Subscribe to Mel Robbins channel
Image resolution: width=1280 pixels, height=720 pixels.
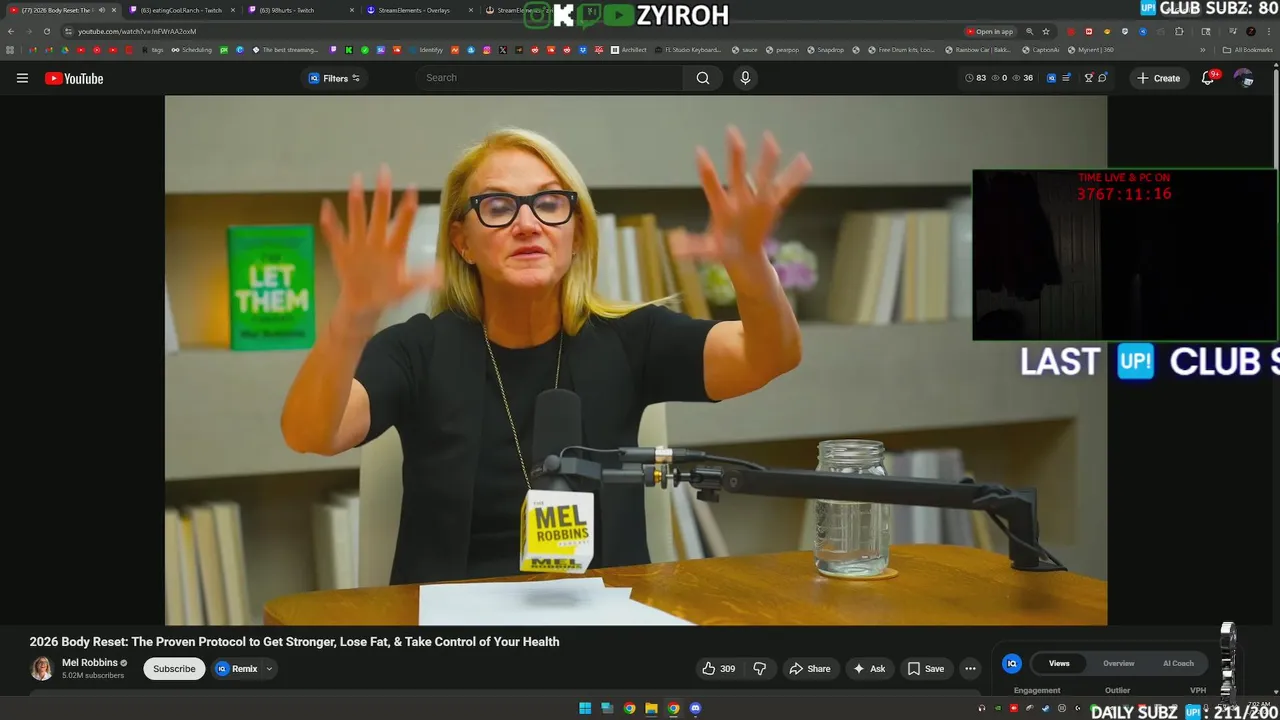tap(174, 669)
